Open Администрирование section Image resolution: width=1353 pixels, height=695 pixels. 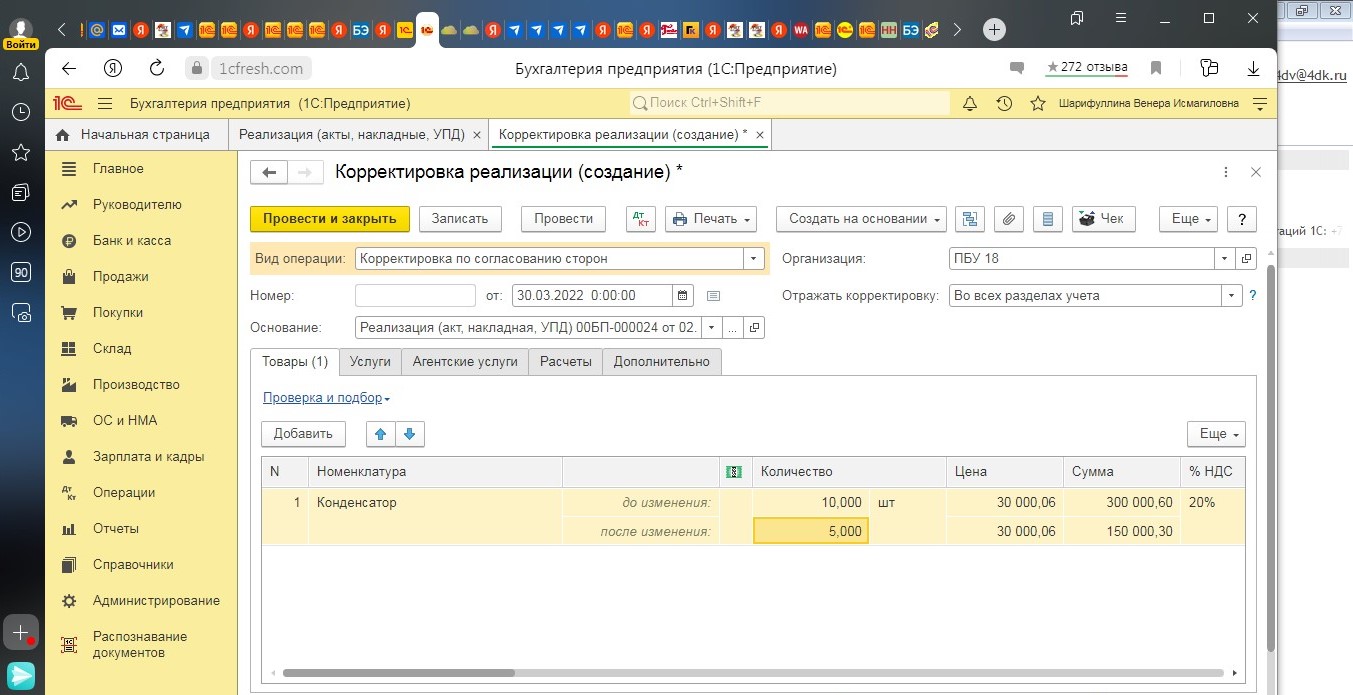coord(156,601)
